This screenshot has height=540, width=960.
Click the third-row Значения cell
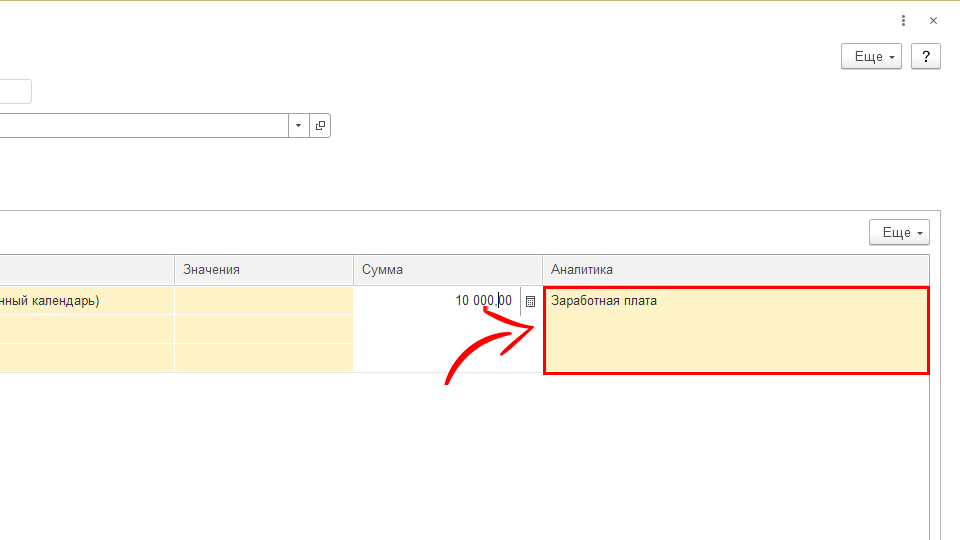coord(263,357)
